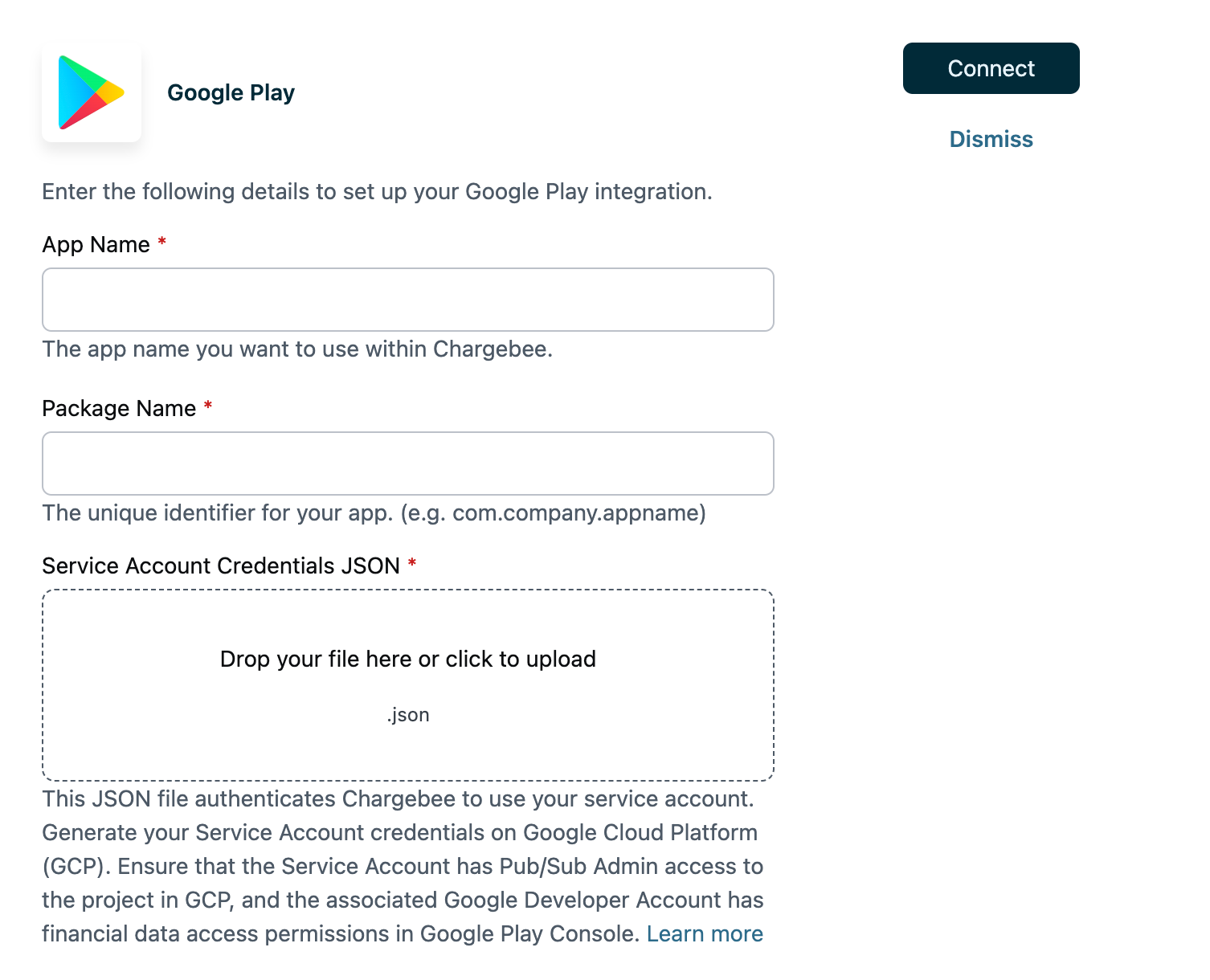Click the 'Enter the following details' intro text
1210x980 pixels.
click(377, 191)
